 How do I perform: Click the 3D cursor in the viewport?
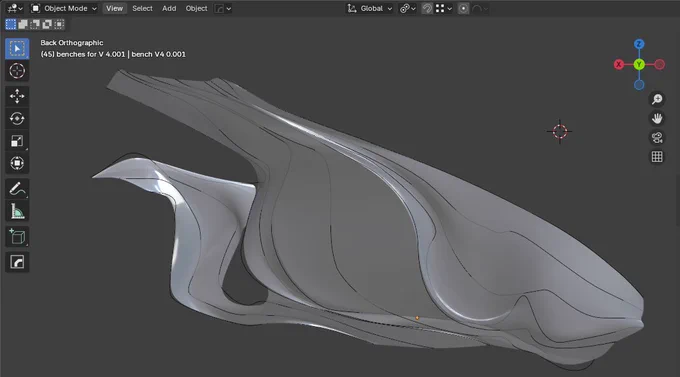point(559,131)
